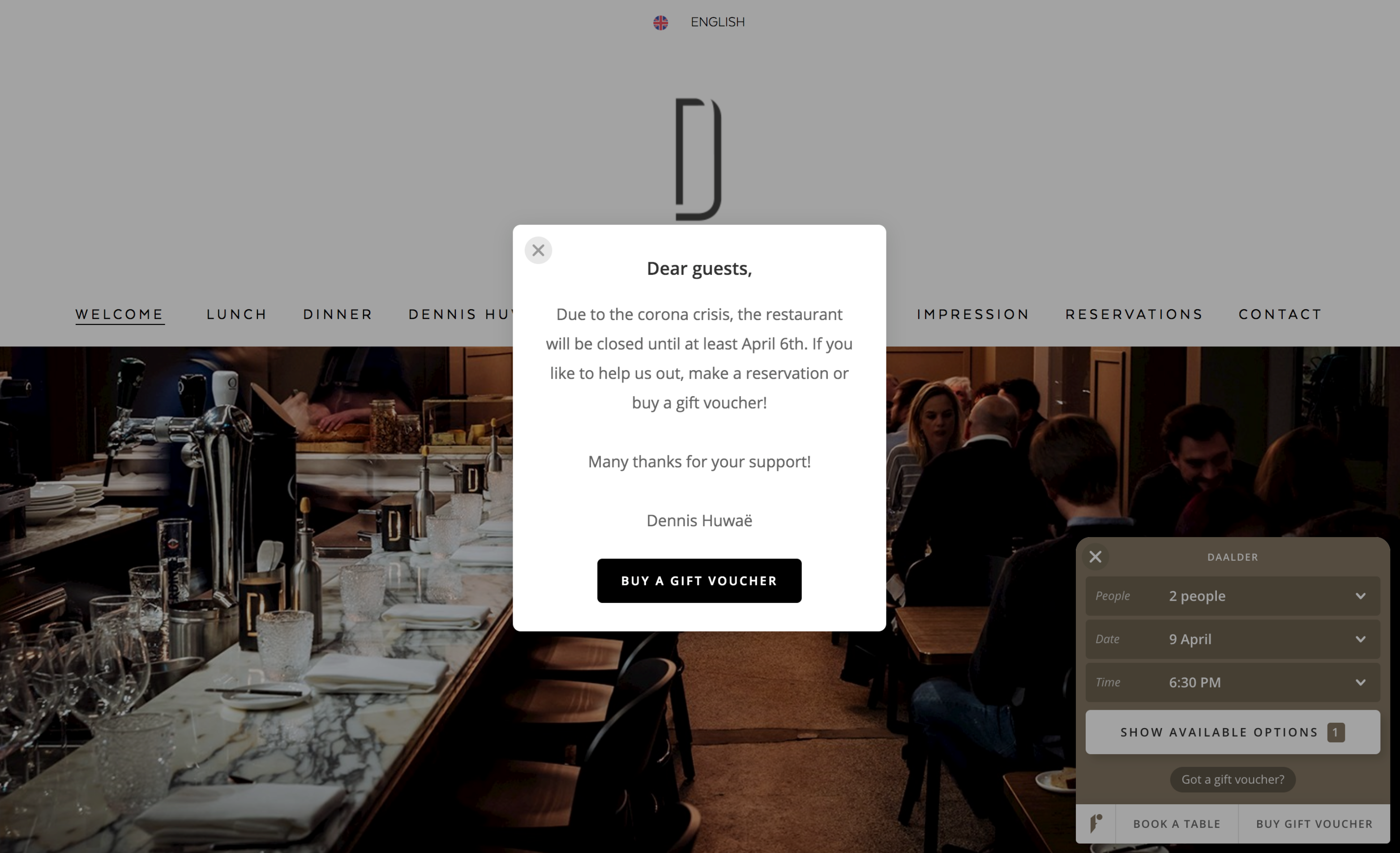Click the People dropdown chevron
1400x853 pixels.
tap(1360, 596)
